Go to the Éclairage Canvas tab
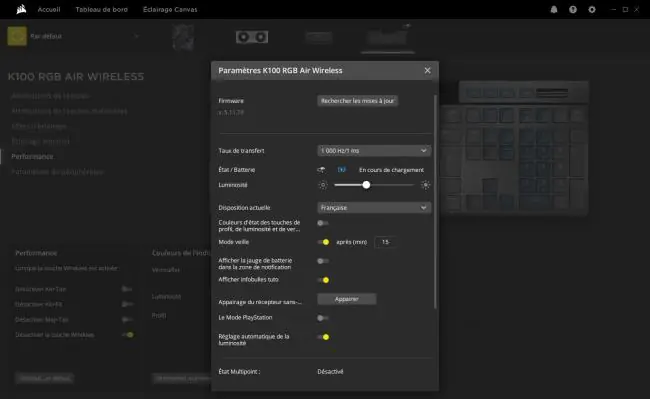Screen dimensions: 650x399 pyautogui.click(x=170, y=10)
